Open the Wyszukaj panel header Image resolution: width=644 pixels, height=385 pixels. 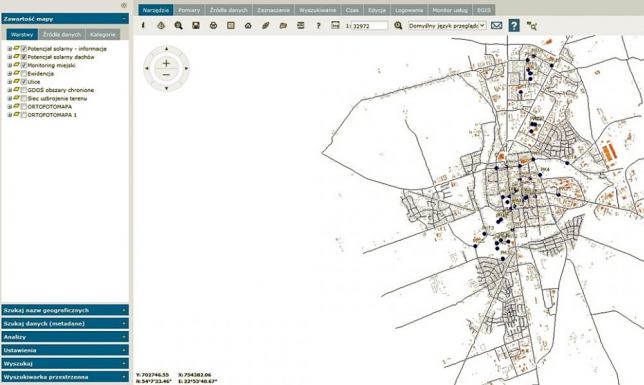tap(65, 364)
